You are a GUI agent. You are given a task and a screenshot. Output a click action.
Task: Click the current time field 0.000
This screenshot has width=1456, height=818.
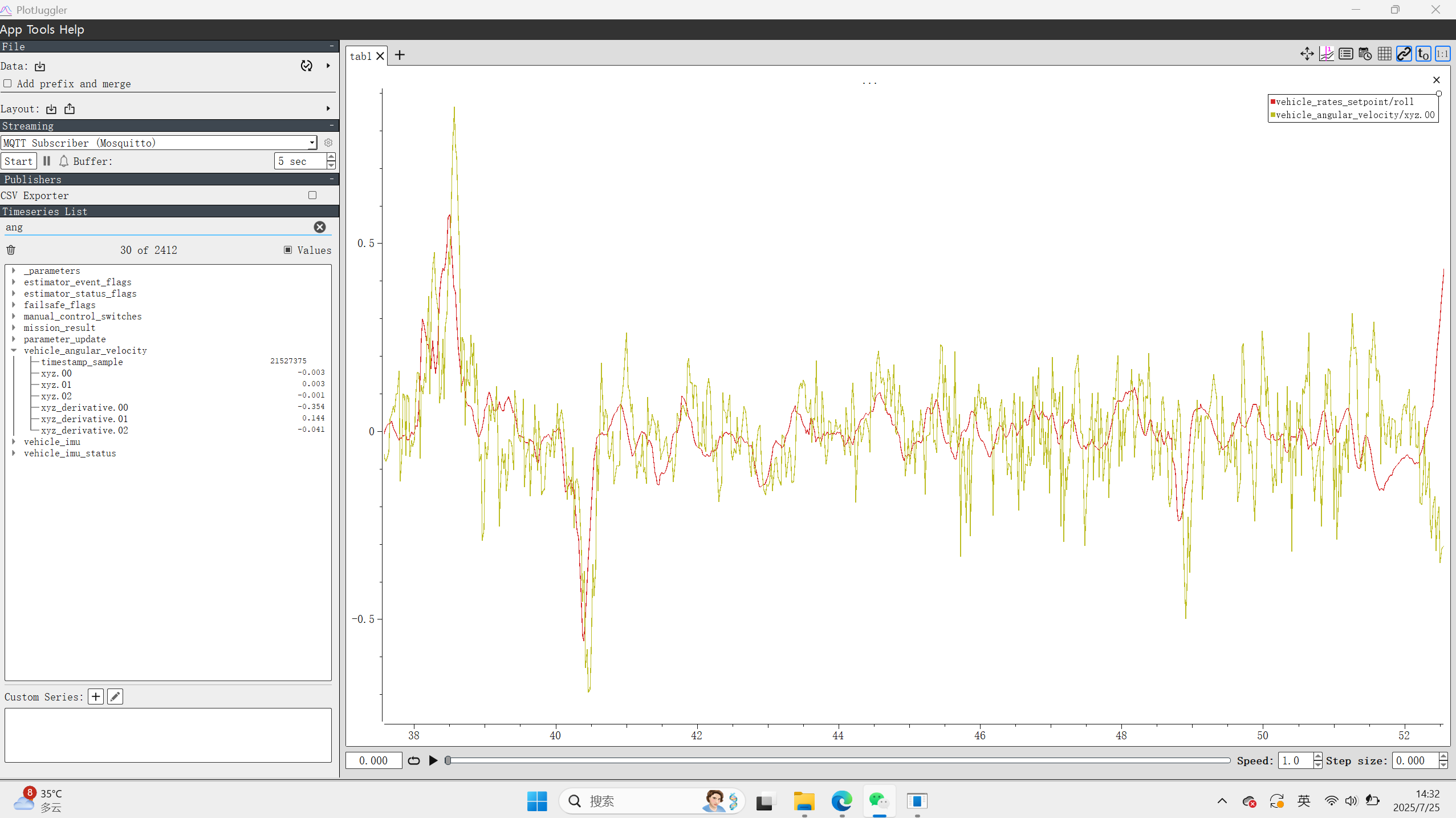[374, 761]
